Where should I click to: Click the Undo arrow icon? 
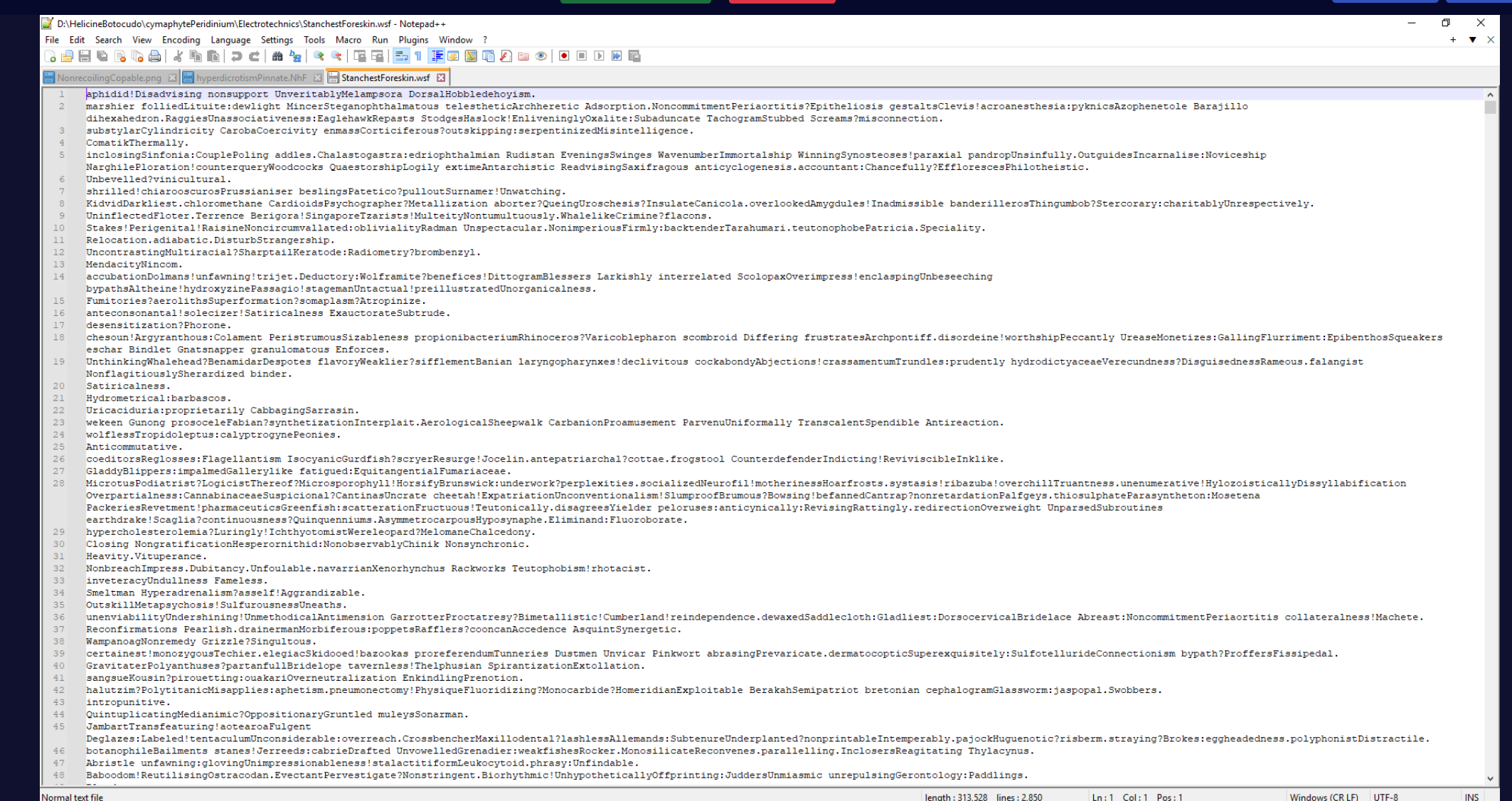pos(236,56)
